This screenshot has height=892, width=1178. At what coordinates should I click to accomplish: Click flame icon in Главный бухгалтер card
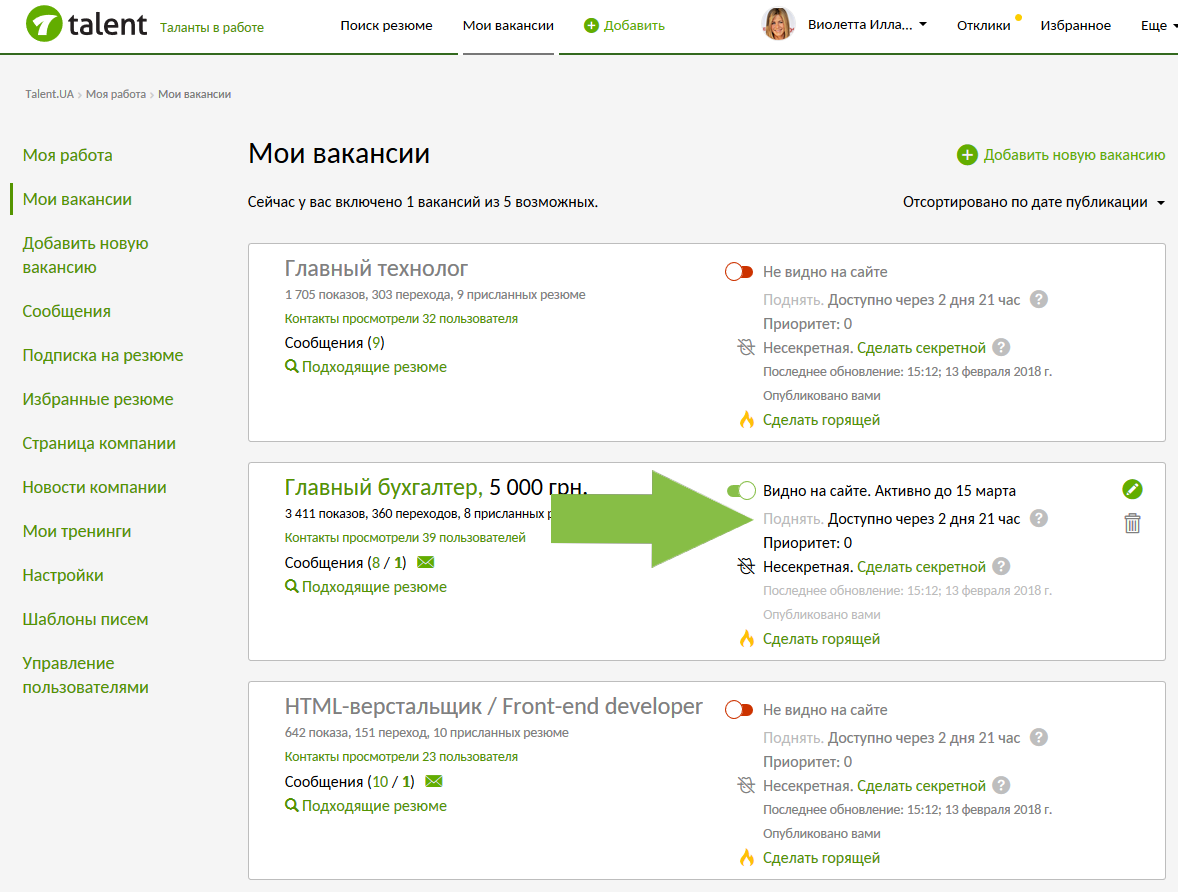pos(746,639)
